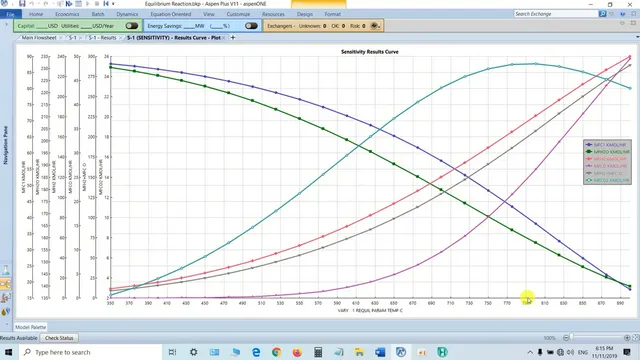Viewport: 640px width, 360px height.
Task: Switch to the S-1 document tab
Action: tap(73, 38)
